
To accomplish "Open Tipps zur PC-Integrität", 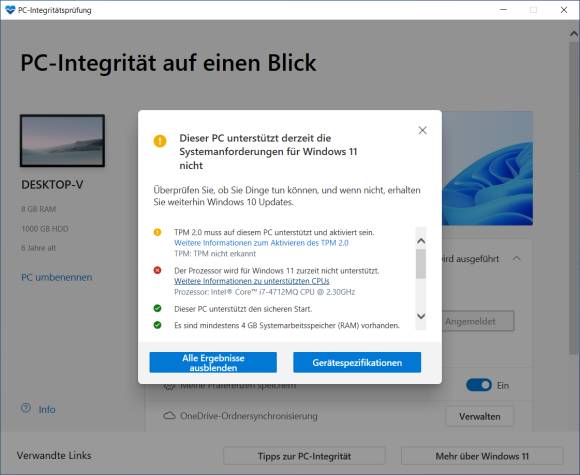I will click(304, 456).
